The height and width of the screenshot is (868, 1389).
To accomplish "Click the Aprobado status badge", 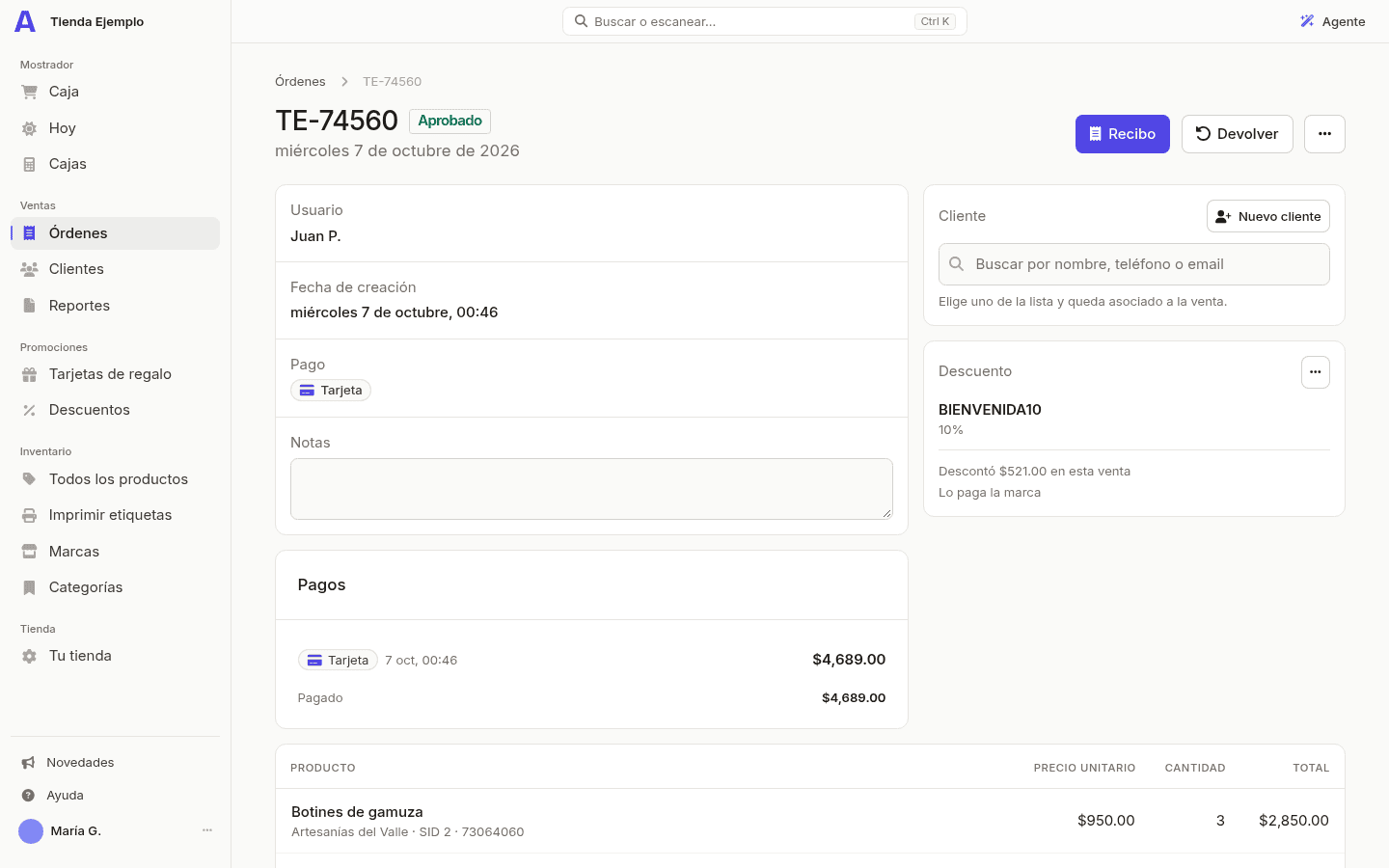I will pyautogui.click(x=449, y=122).
